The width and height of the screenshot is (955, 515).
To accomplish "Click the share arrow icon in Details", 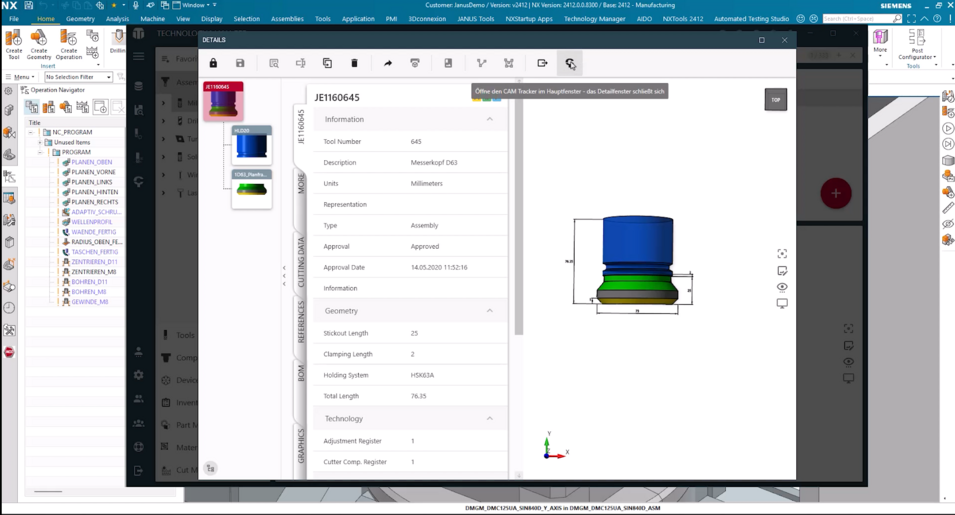I will (388, 63).
